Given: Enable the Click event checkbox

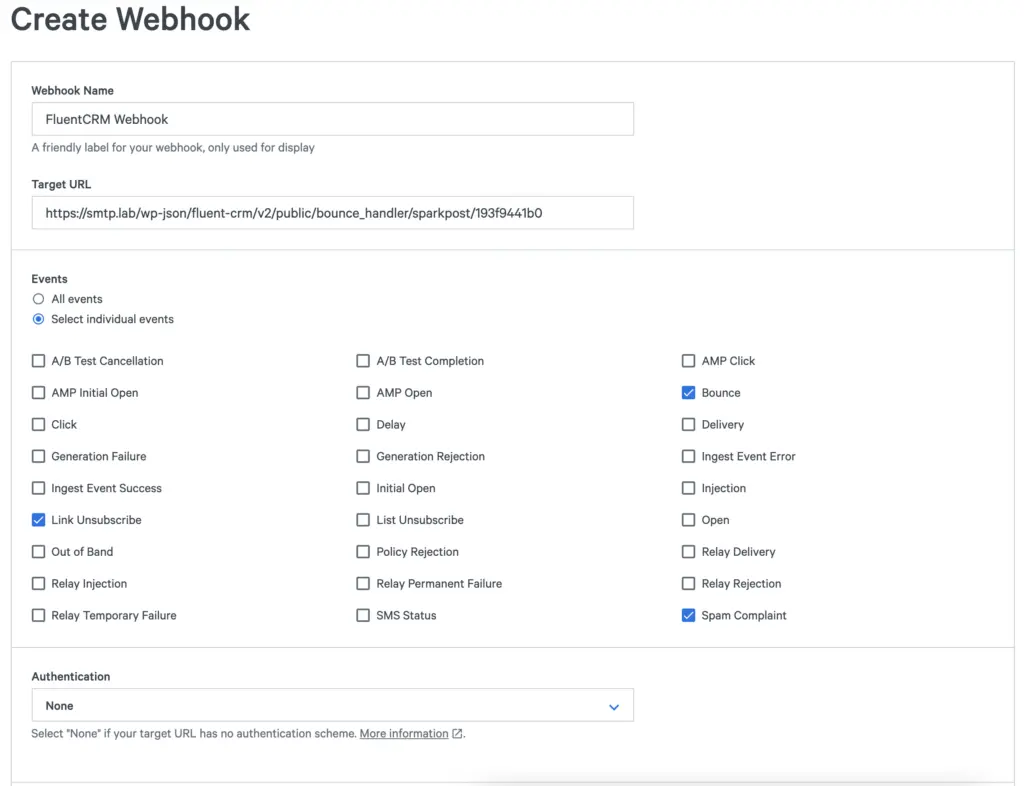Looking at the screenshot, I should click(x=39, y=424).
